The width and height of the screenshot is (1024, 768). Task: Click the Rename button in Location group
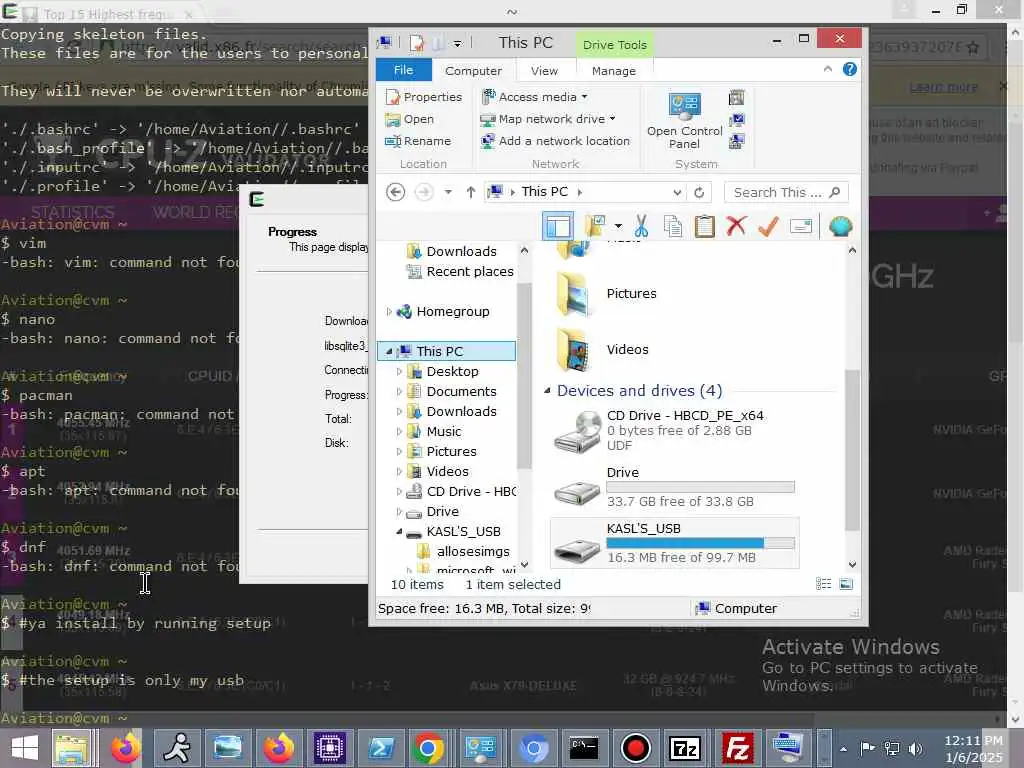[418, 141]
